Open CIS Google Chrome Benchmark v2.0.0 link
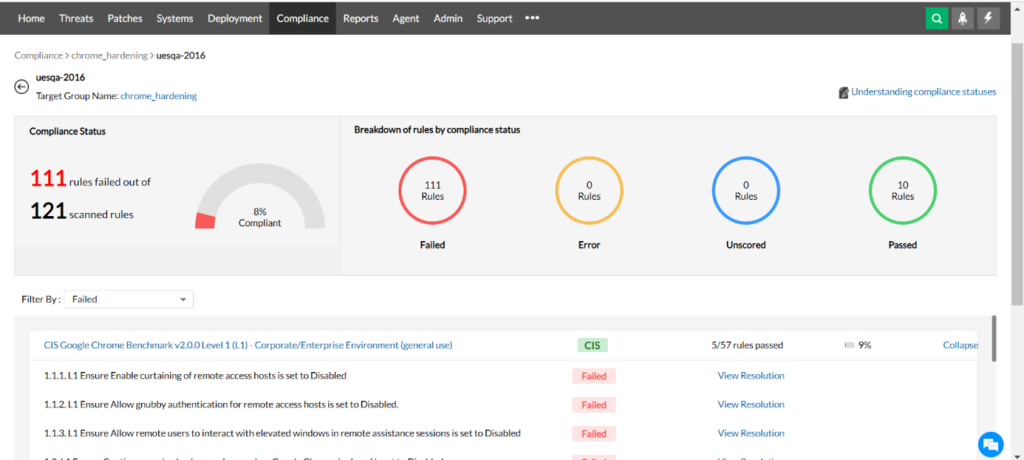The width and height of the screenshot is (1024, 460). [248, 345]
